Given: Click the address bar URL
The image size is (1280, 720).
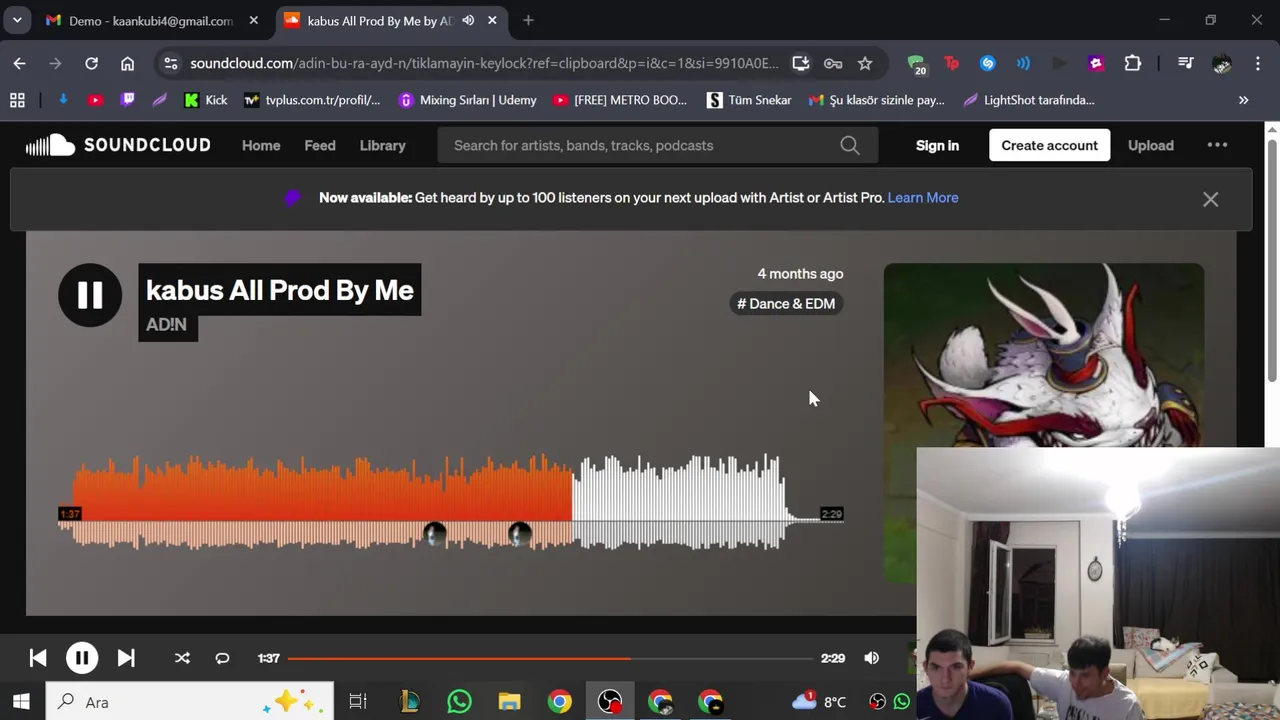Looking at the screenshot, I should (484, 63).
